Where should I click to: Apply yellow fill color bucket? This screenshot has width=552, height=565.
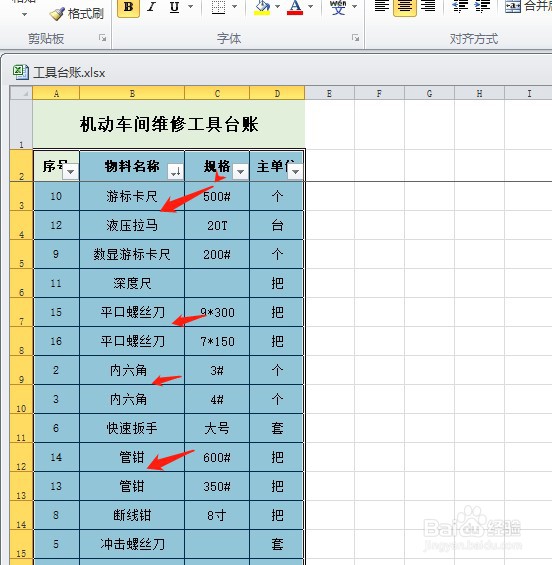[x=262, y=7]
